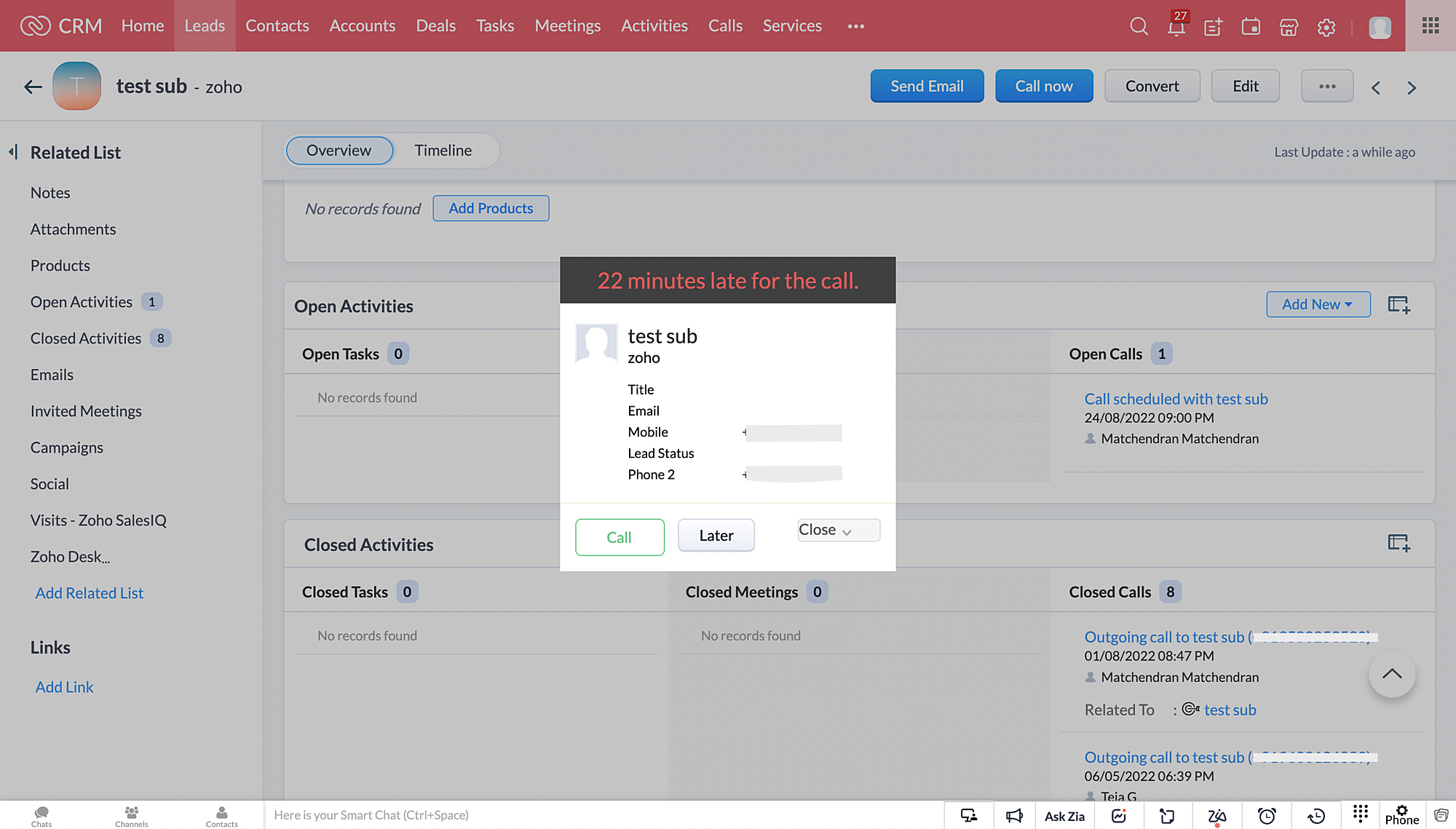The width and height of the screenshot is (1456, 829).
Task: Jump to Invited Meetings in sidebar
Action: click(86, 411)
